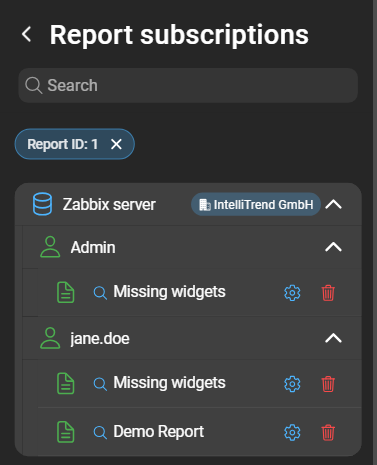The height and width of the screenshot is (465, 377).
Task: Delete Admin's Missing widgets subscription
Action: [x=328, y=293]
